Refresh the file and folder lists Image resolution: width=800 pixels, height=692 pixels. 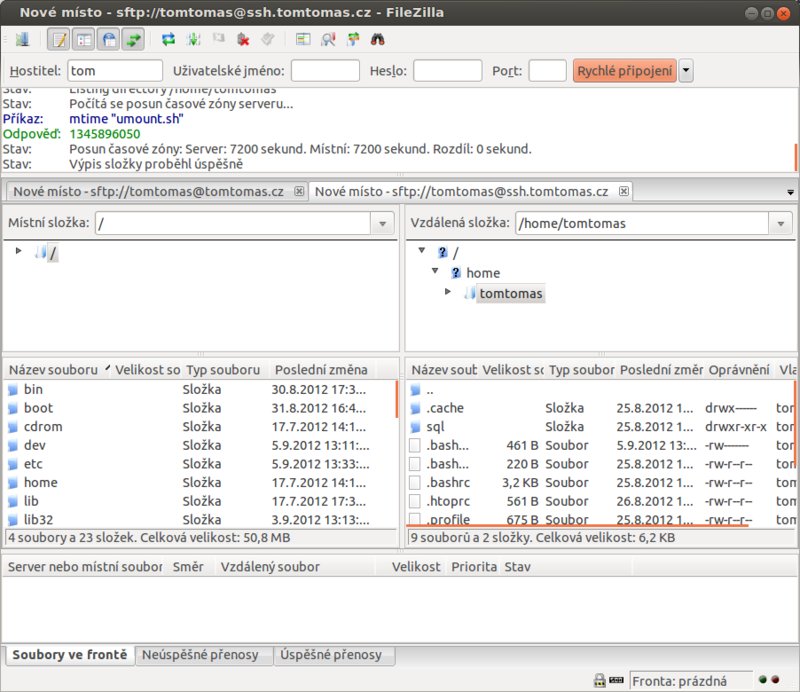point(168,39)
